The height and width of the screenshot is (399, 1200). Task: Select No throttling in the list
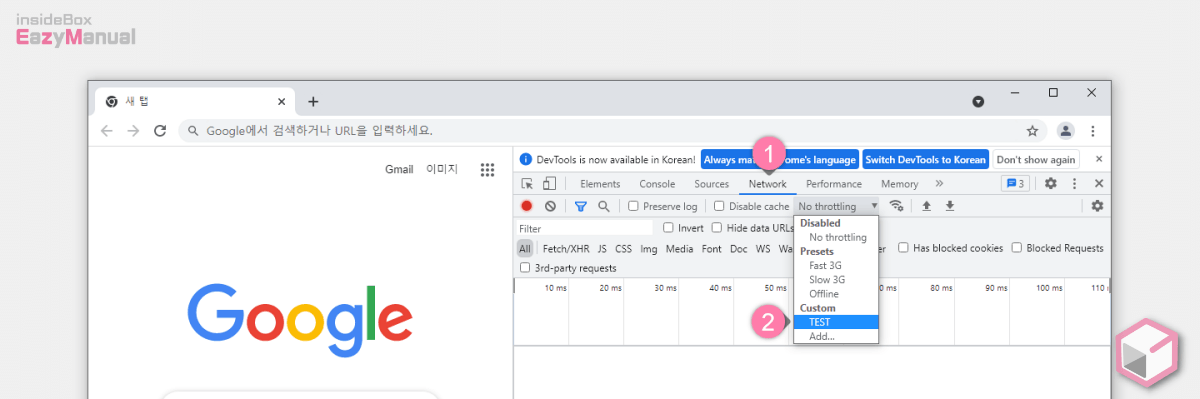click(x=837, y=237)
